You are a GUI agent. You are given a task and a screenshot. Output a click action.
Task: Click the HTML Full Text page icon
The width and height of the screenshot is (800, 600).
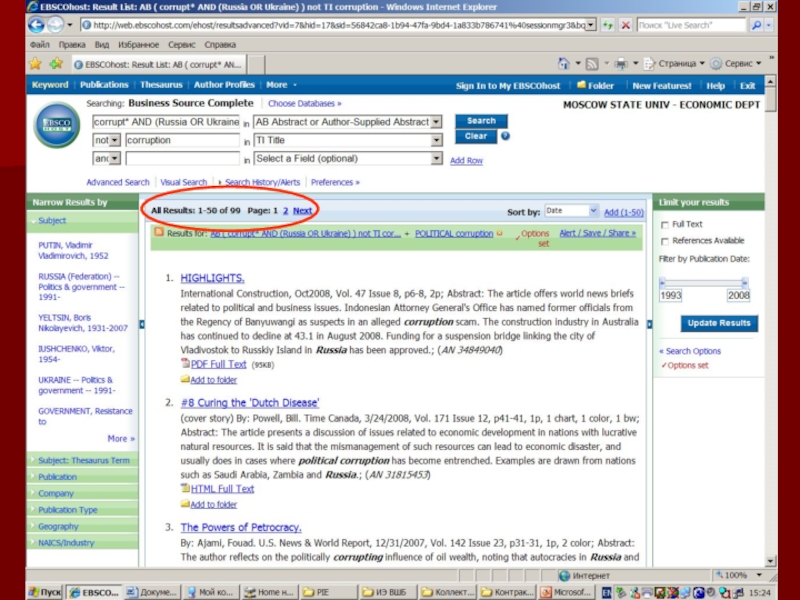[x=185, y=488]
